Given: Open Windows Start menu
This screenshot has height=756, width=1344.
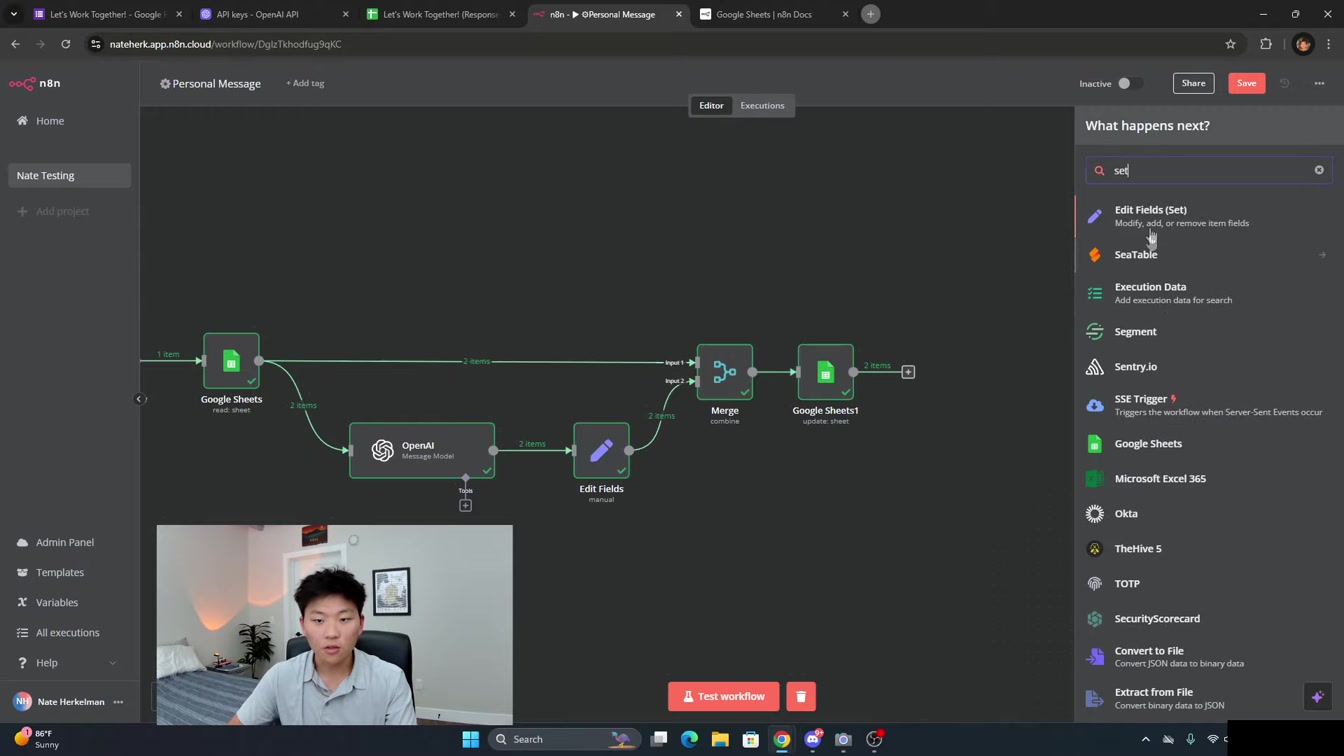Looking at the screenshot, I should (x=470, y=740).
